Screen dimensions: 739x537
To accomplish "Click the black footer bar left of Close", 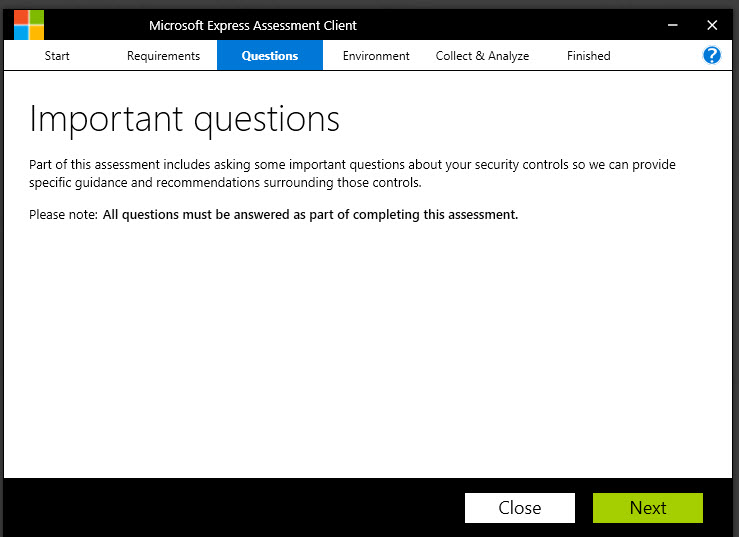I will tap(230, 507).
